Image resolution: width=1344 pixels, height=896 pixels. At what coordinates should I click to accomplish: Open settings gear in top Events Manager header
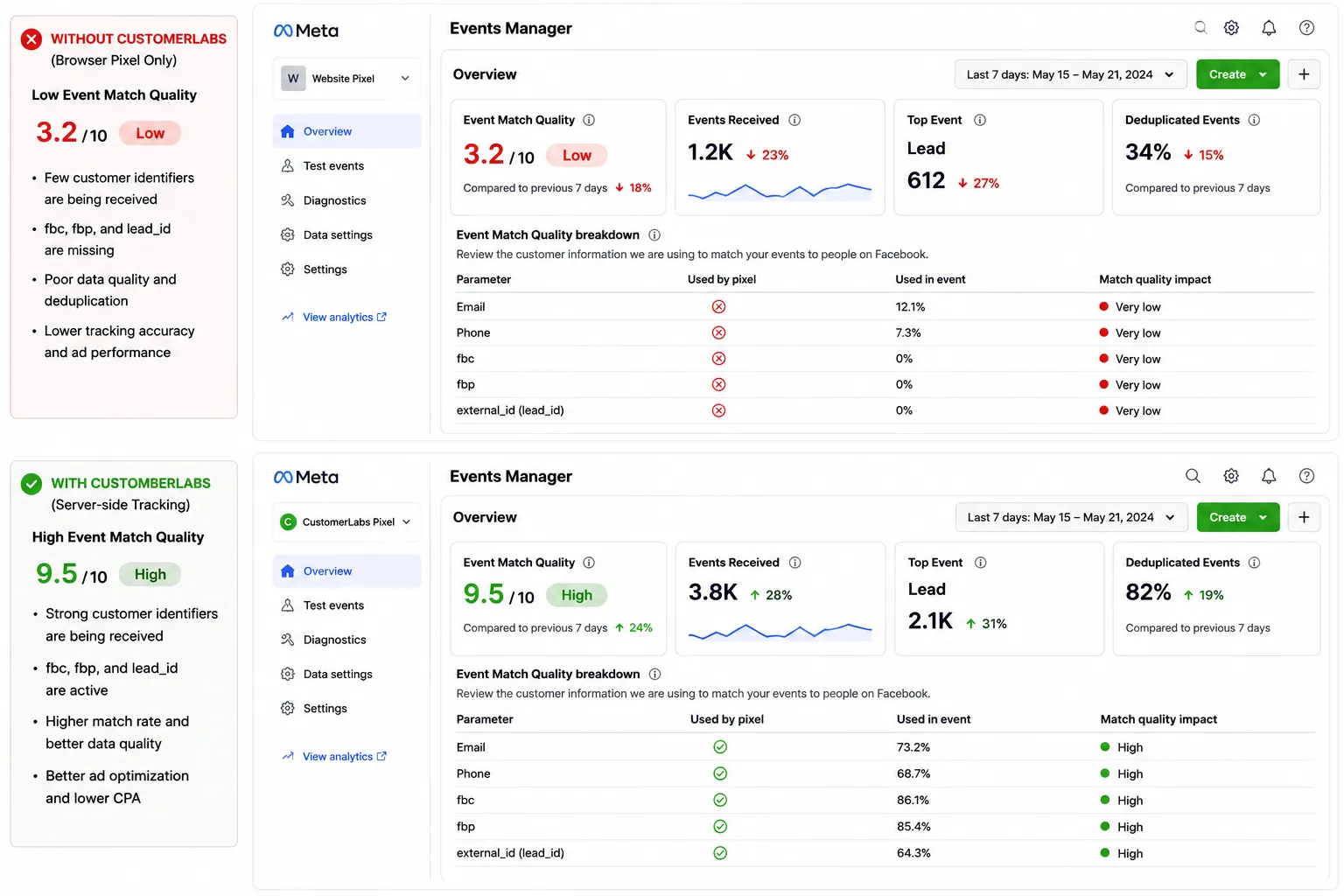[x=1231, y=28]
